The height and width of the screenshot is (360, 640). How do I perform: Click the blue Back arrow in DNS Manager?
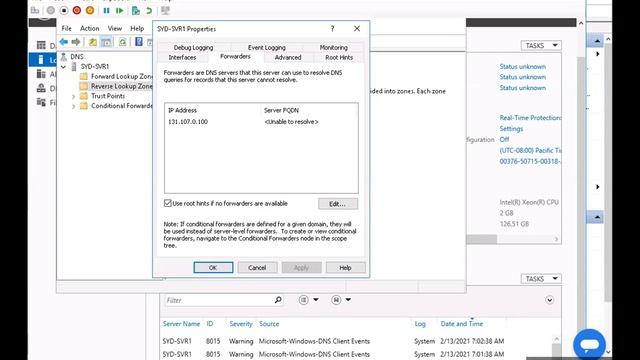(x=64, y=42)
